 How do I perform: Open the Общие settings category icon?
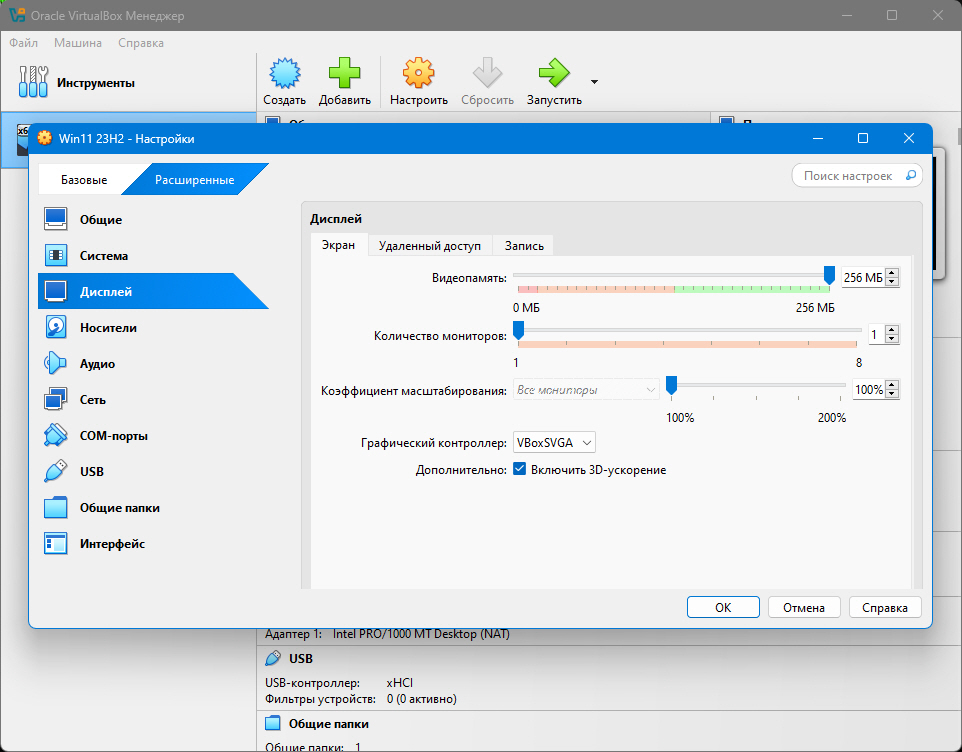(55, 219)
